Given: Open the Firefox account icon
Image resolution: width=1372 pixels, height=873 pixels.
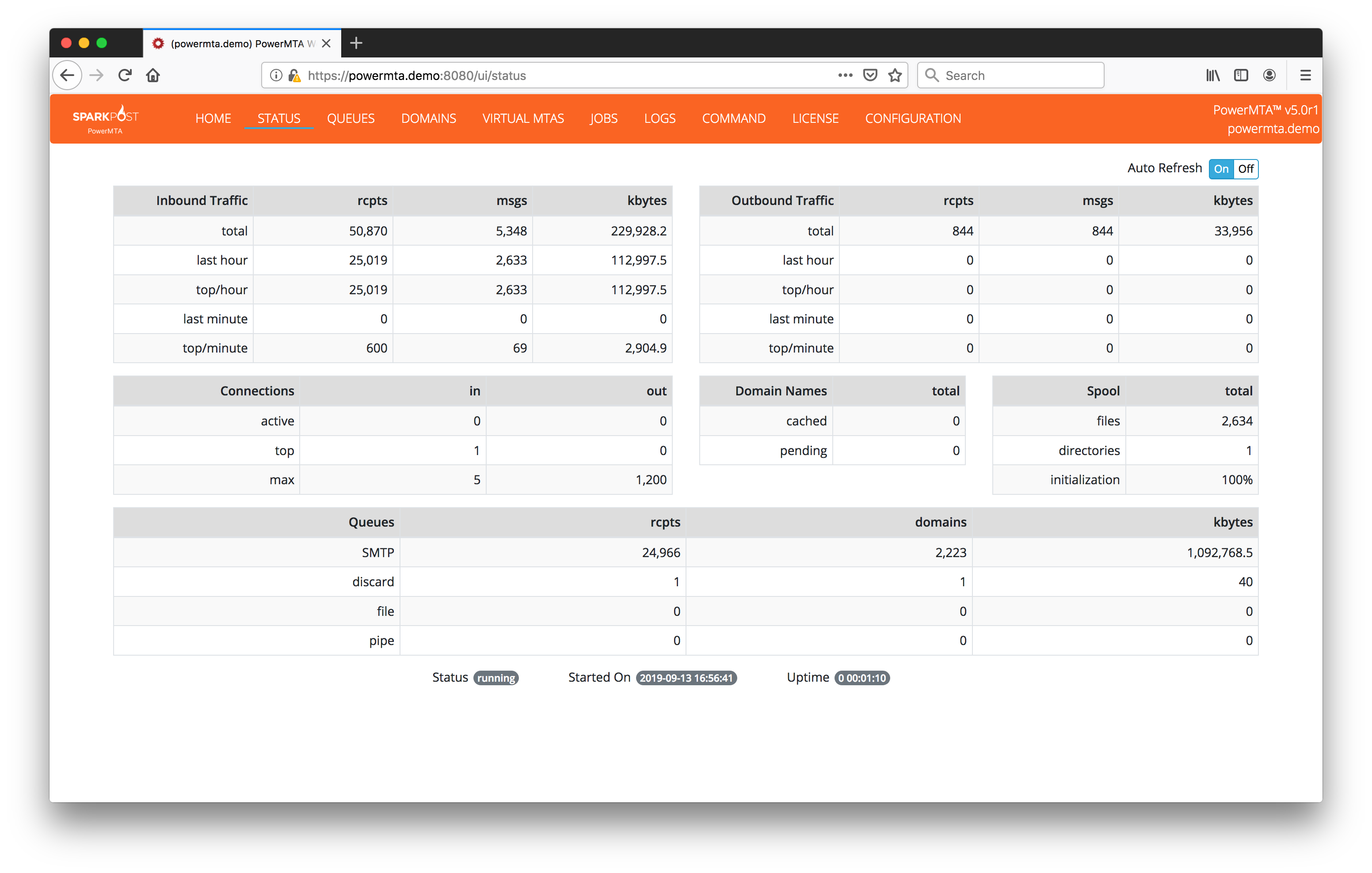Looking at the screenshot, I should (x=1269, y=75).
